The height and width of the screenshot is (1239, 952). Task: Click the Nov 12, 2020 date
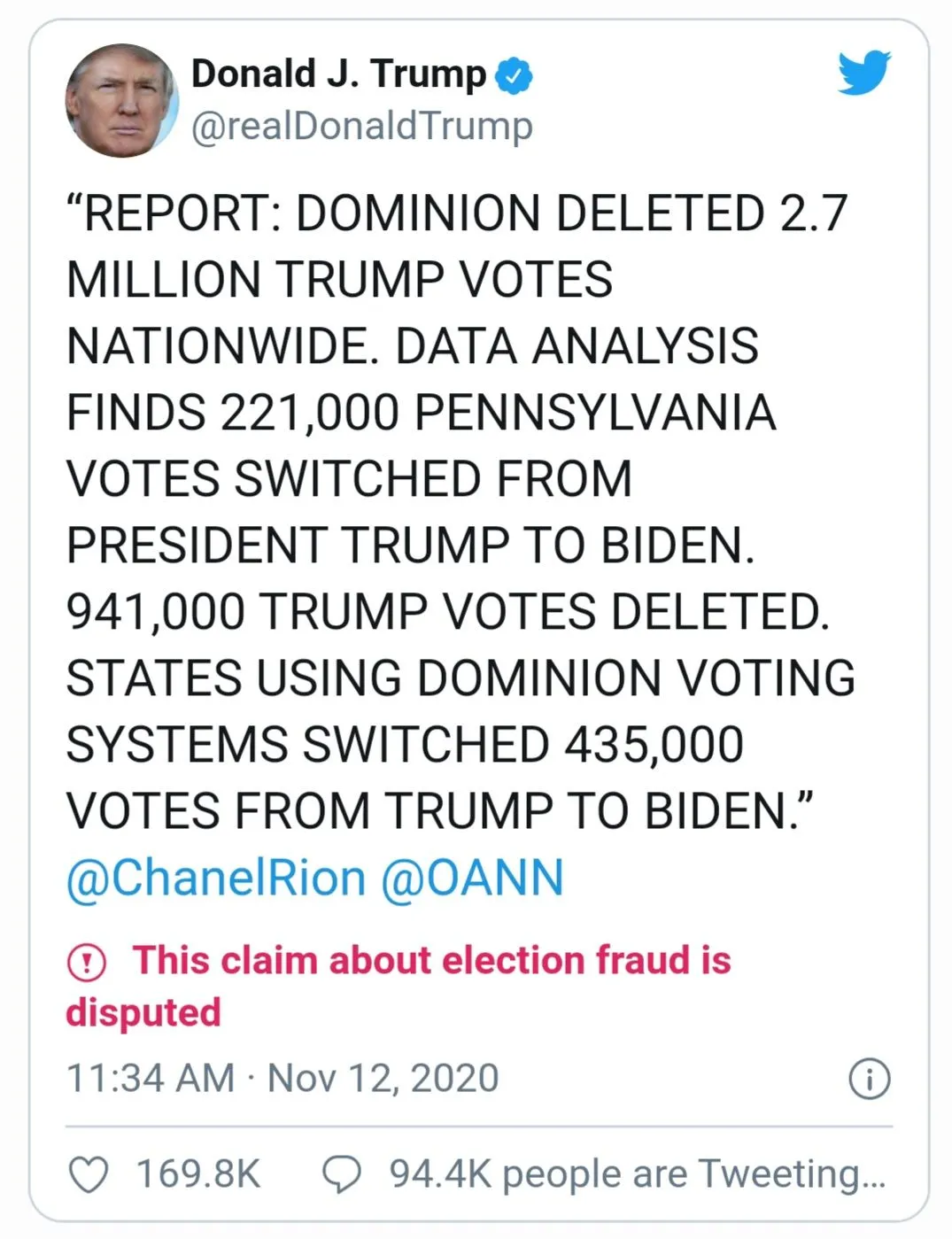[x=383, y=1079]
